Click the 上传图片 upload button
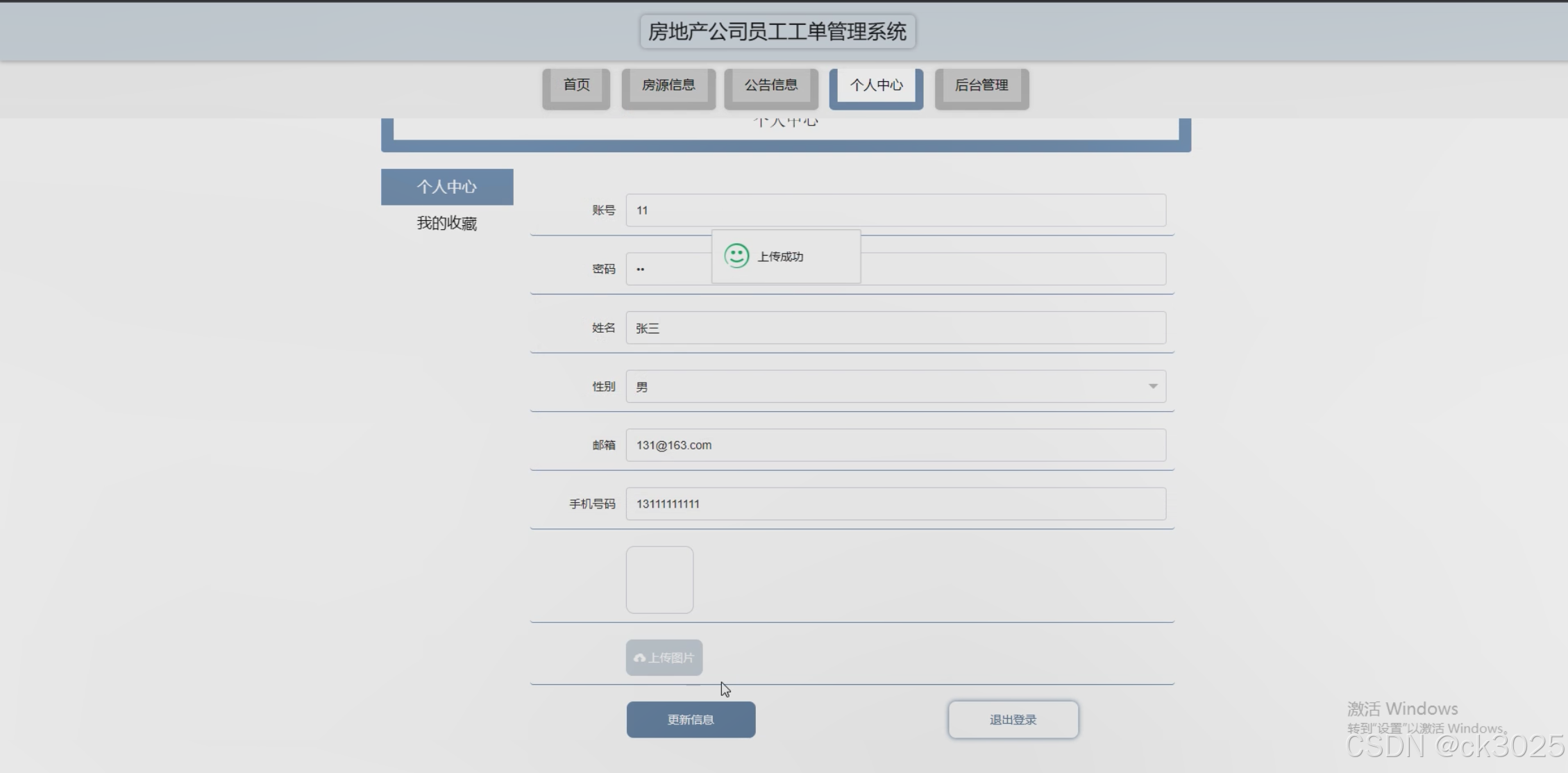The height and width of the screenshot is (773, 1568). [x=664, y=658]
